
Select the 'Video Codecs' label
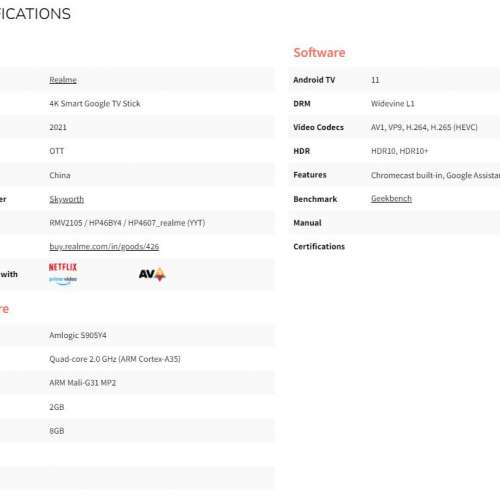pos(318,127)
